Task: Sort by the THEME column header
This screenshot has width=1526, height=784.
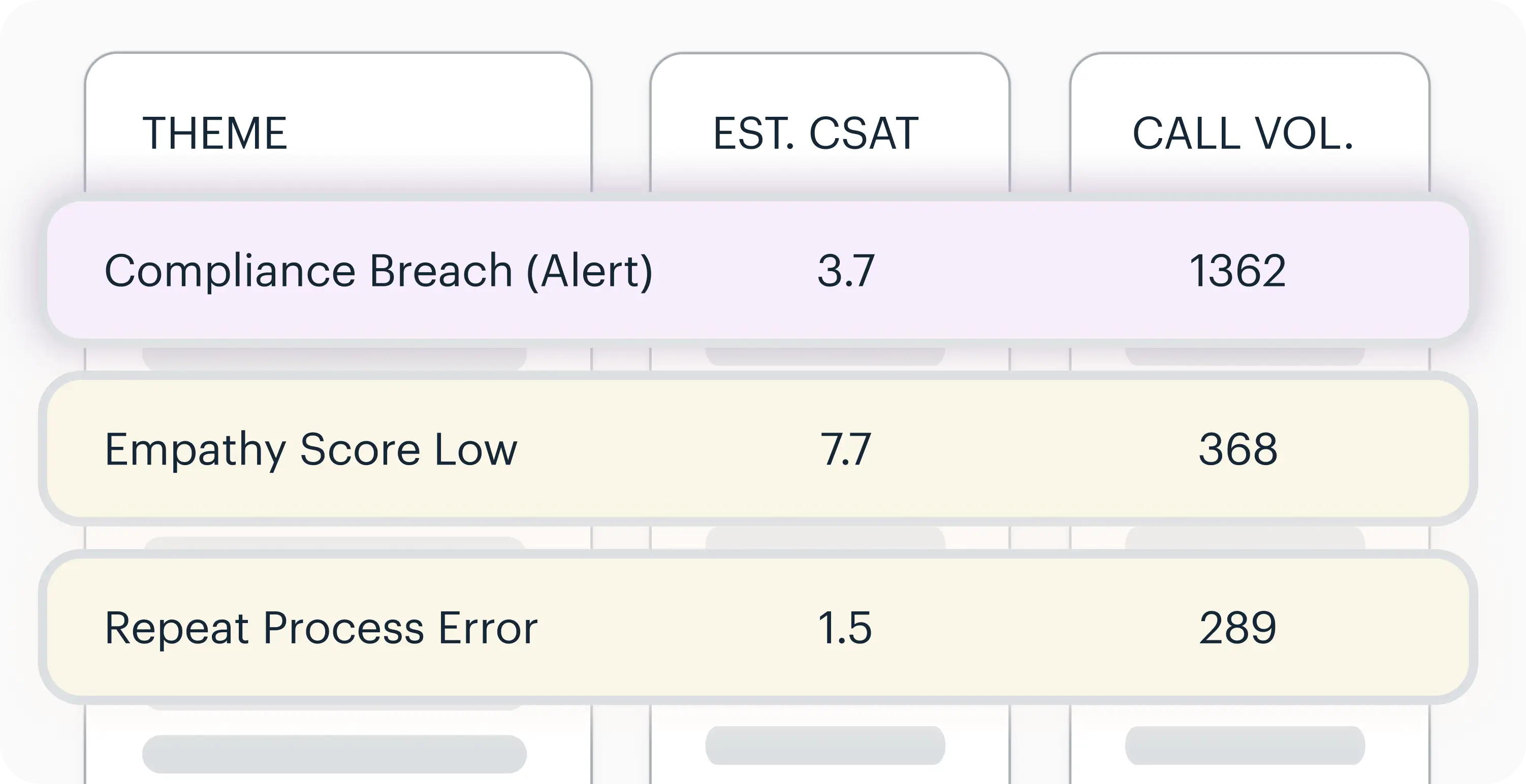Action: [214, 133]
